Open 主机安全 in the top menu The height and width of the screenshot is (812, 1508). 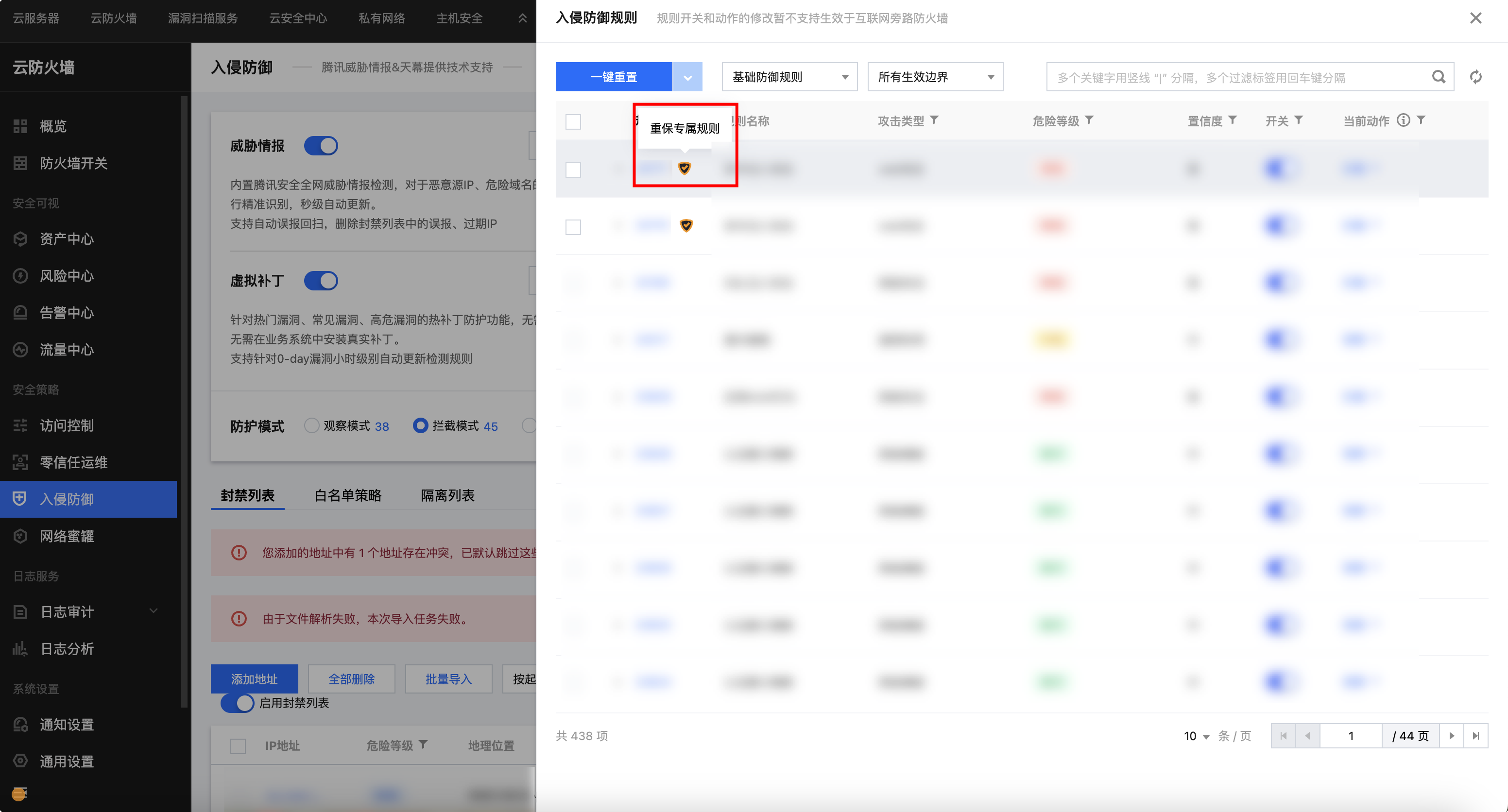[x=460, y=18]
